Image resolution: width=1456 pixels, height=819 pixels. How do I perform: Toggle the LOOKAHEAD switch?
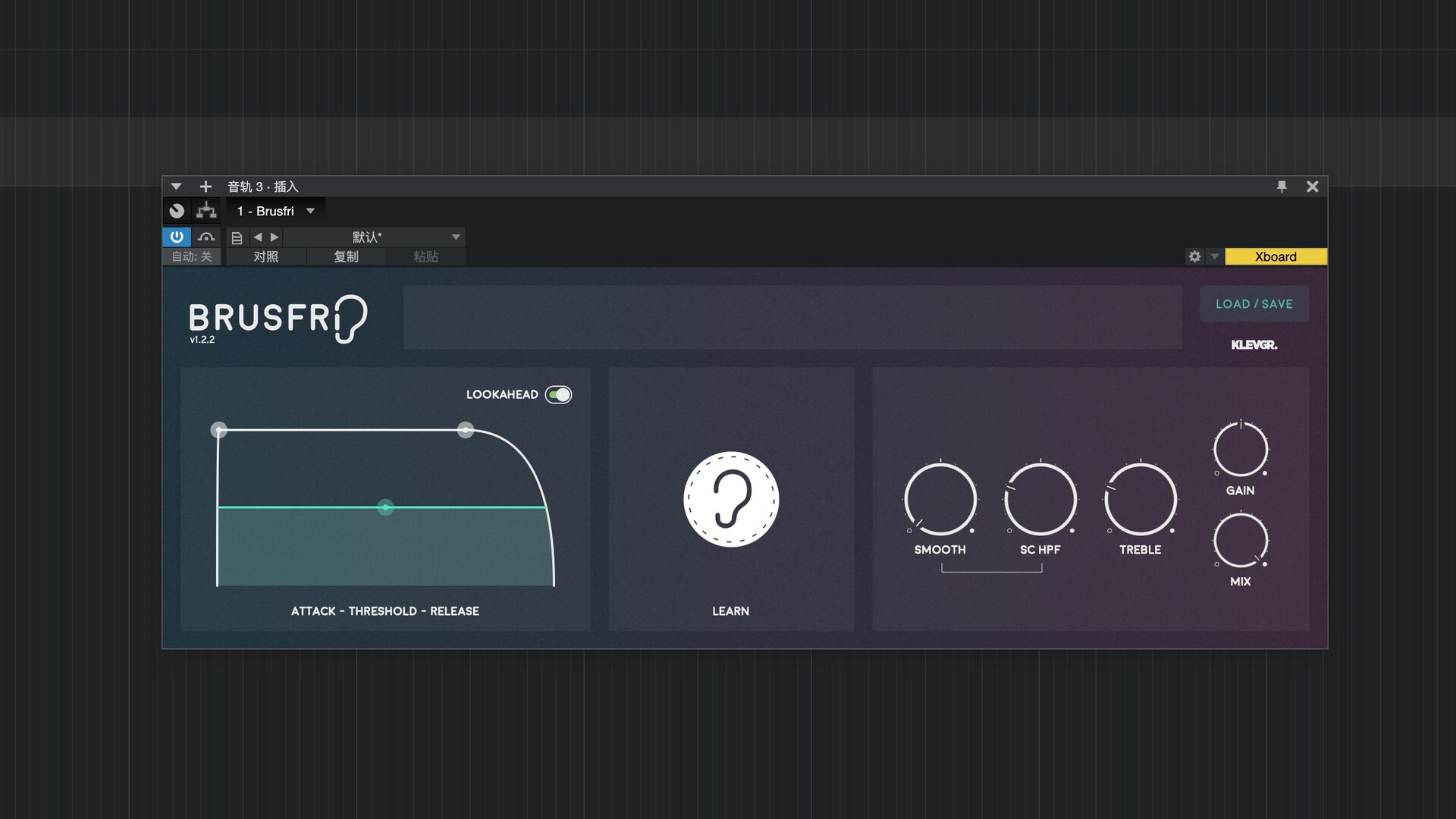[559, 394]
